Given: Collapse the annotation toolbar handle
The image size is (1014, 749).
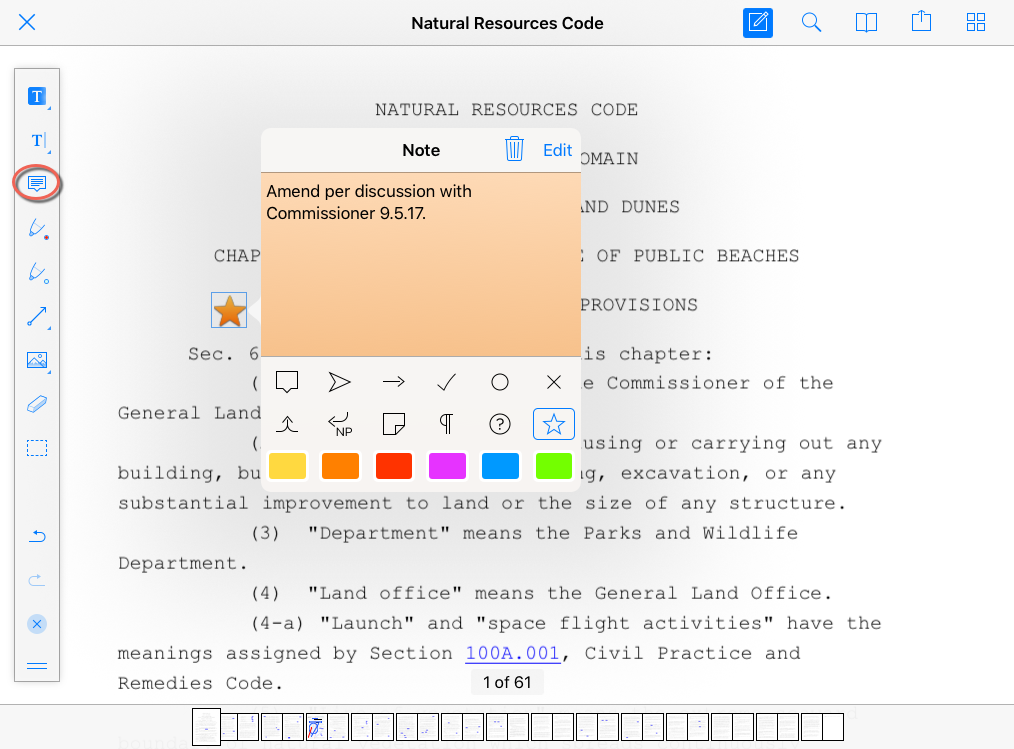Looking at the screenshot, I should click(x=37, y=666).
